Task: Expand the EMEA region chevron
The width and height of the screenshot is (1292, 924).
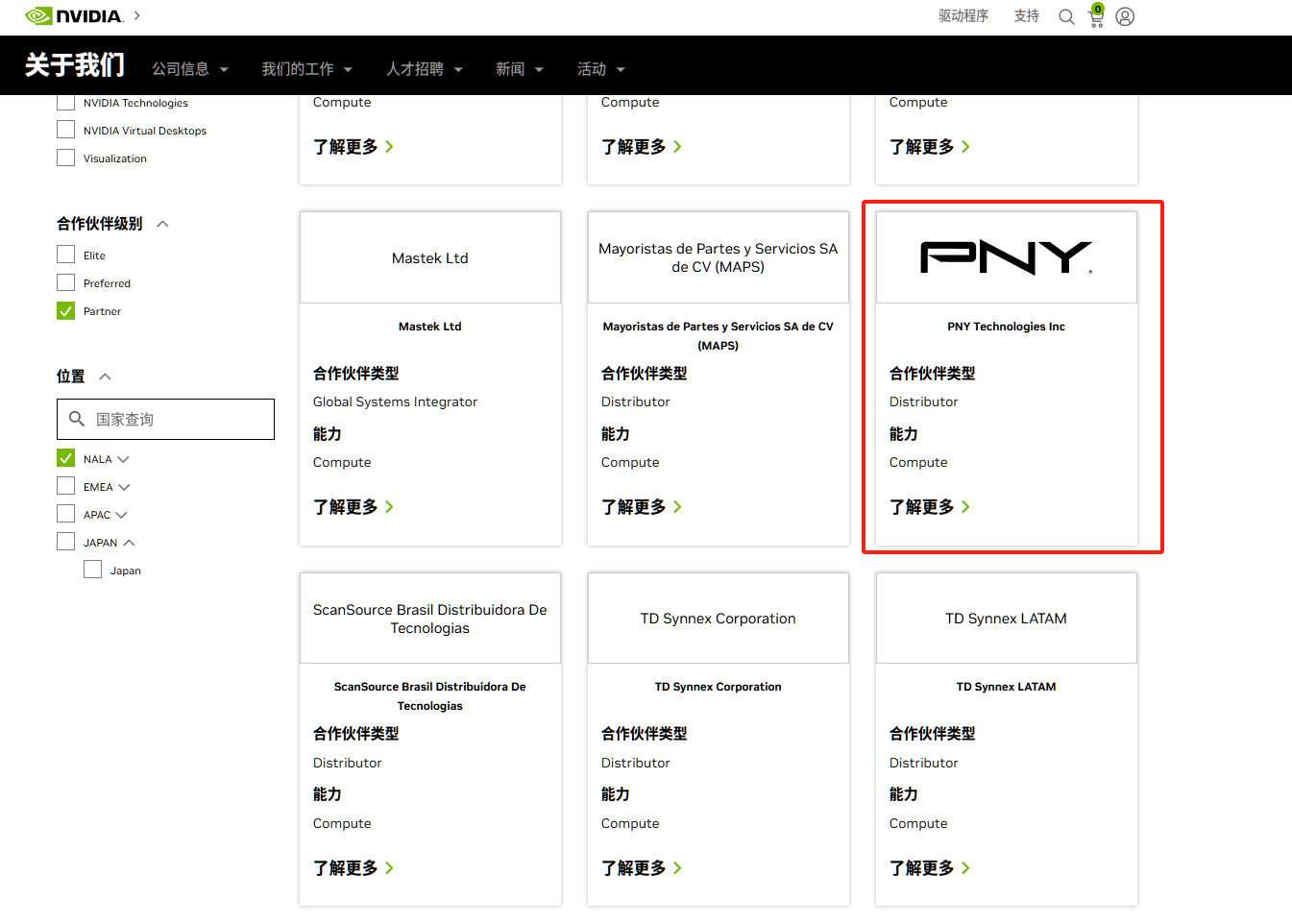Action: 124,487
